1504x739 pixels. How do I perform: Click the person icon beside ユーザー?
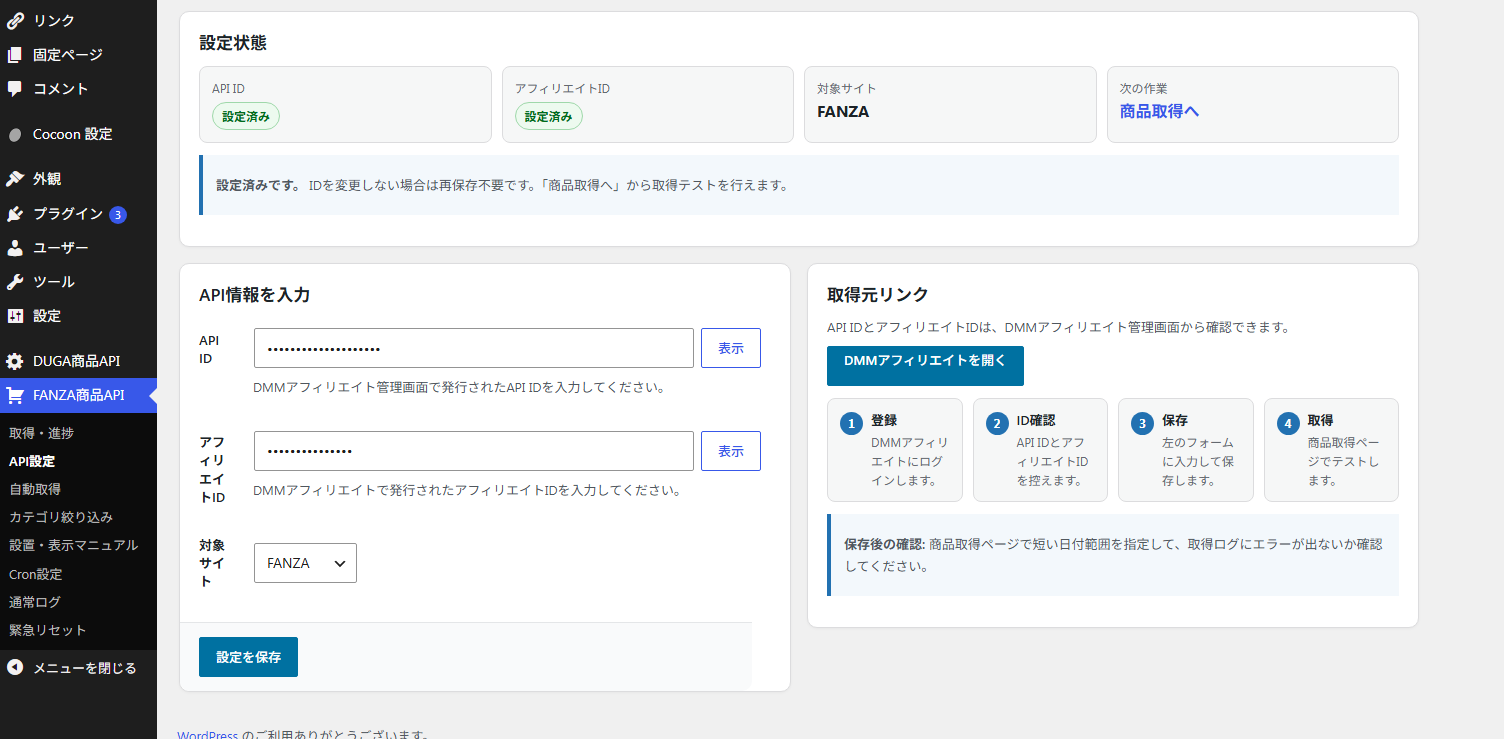point(15,247)
